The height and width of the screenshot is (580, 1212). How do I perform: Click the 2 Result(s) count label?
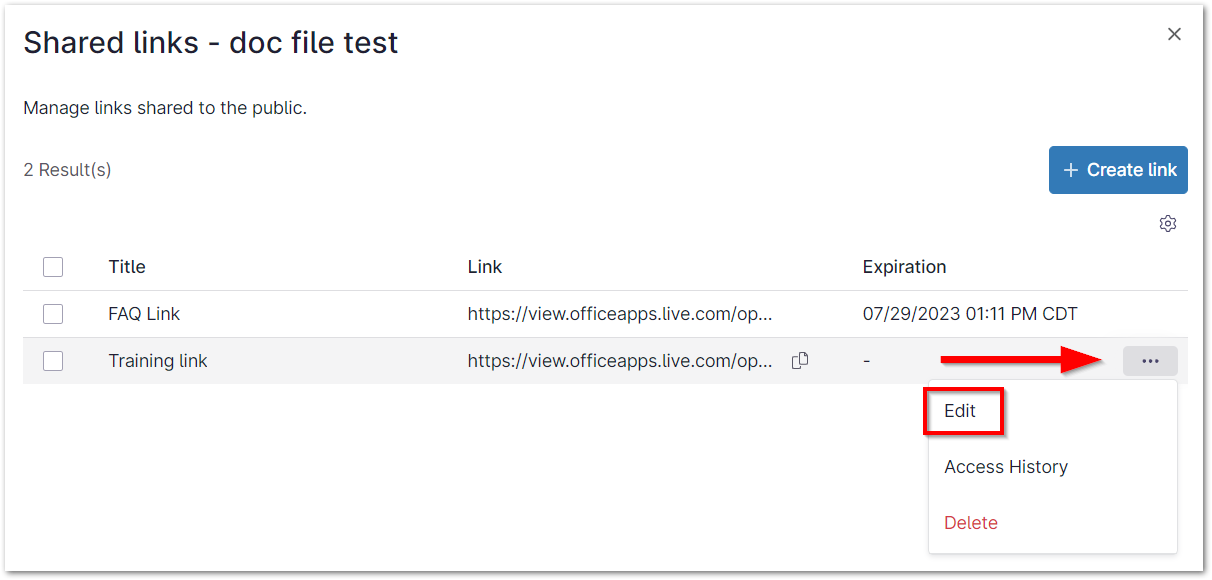click(x=67, y=170)
